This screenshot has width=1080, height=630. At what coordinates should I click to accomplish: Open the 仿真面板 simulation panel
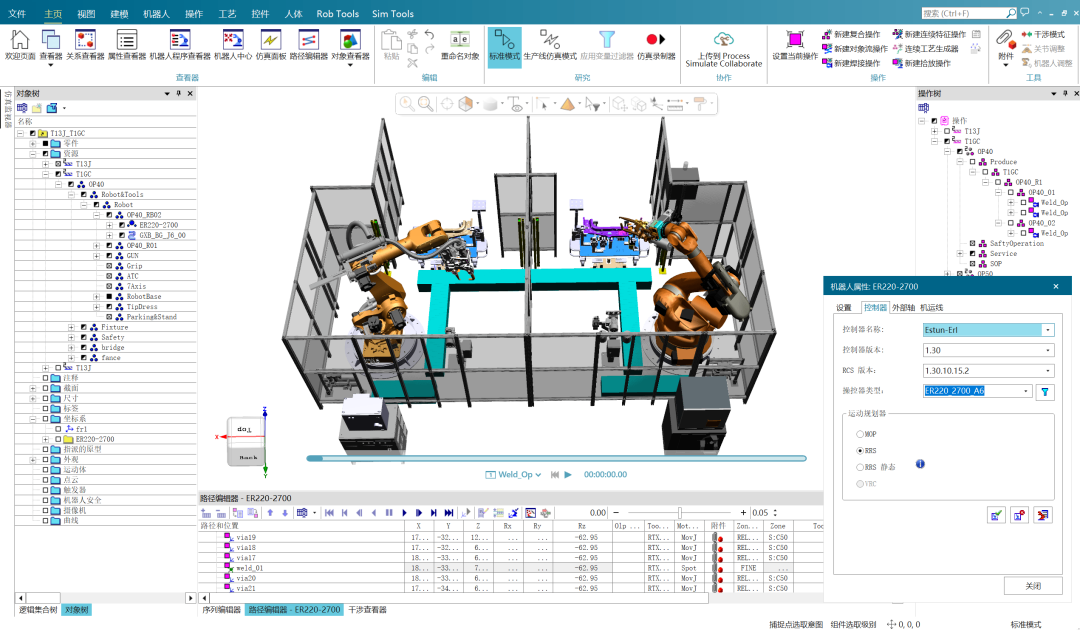(x=270, y=44)
